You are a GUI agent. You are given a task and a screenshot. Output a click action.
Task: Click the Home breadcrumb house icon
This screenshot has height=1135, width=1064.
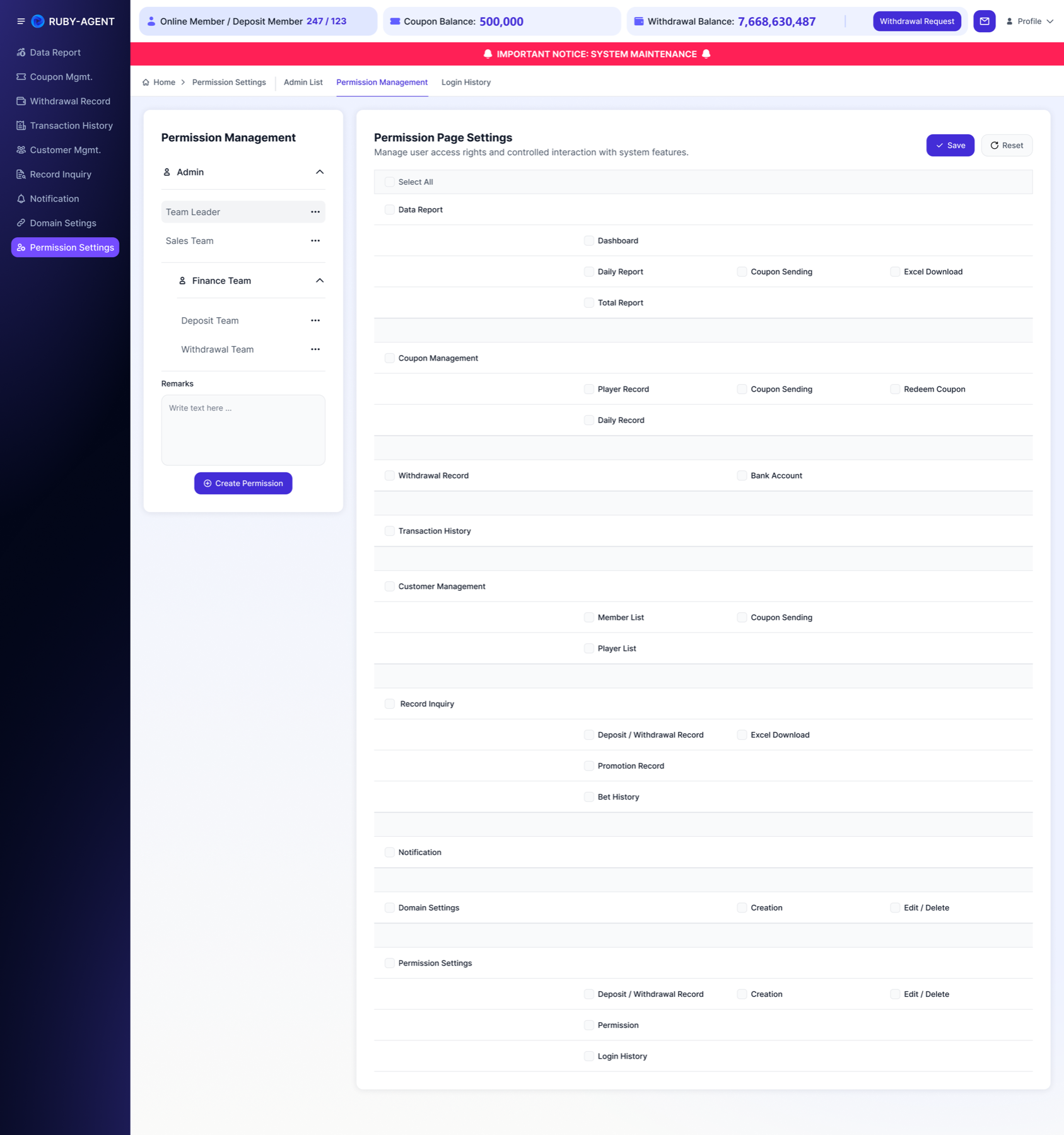pyautogui.click(x=146, y=83)
